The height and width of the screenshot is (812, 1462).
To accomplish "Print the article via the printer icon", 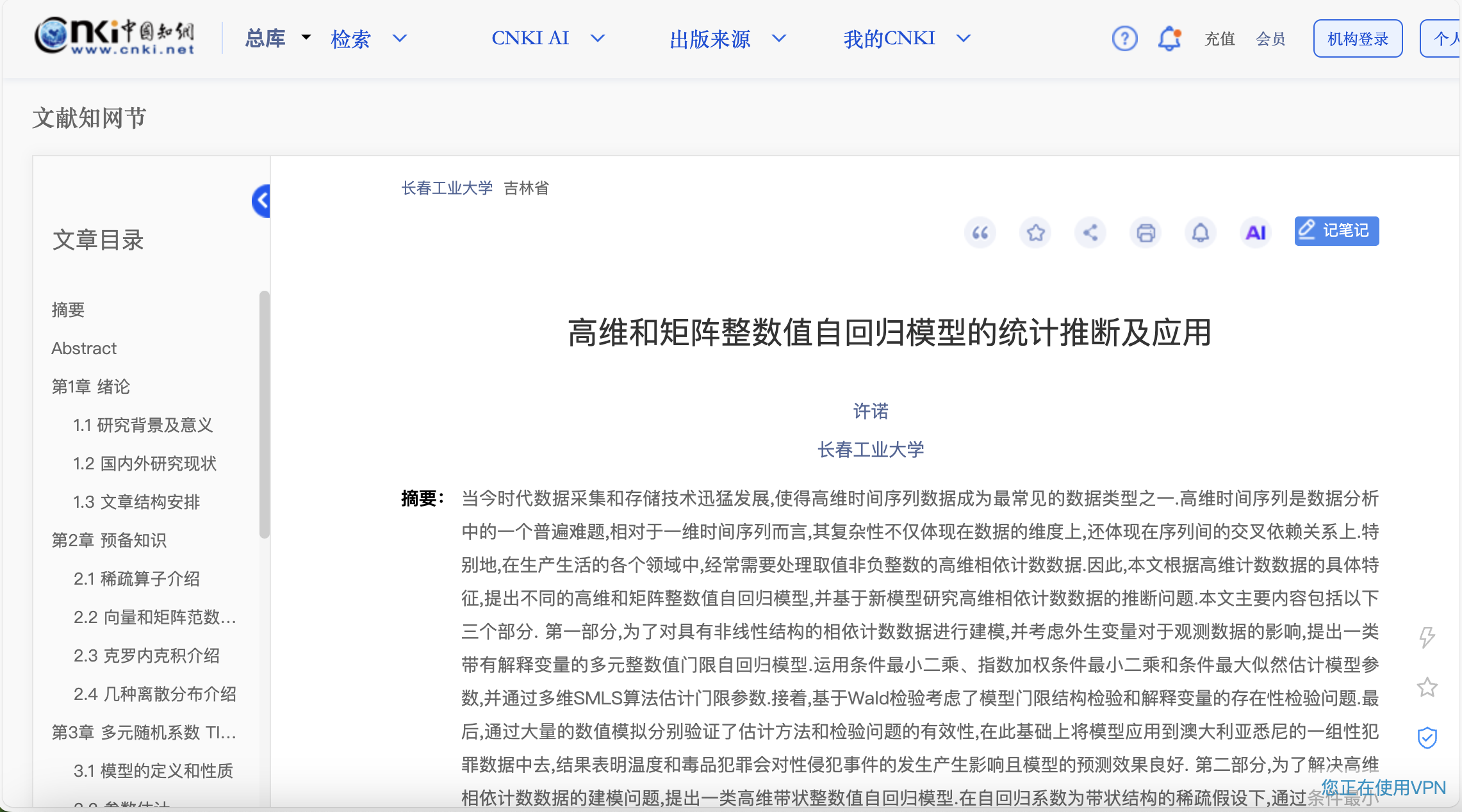I will pos(1146,232).
